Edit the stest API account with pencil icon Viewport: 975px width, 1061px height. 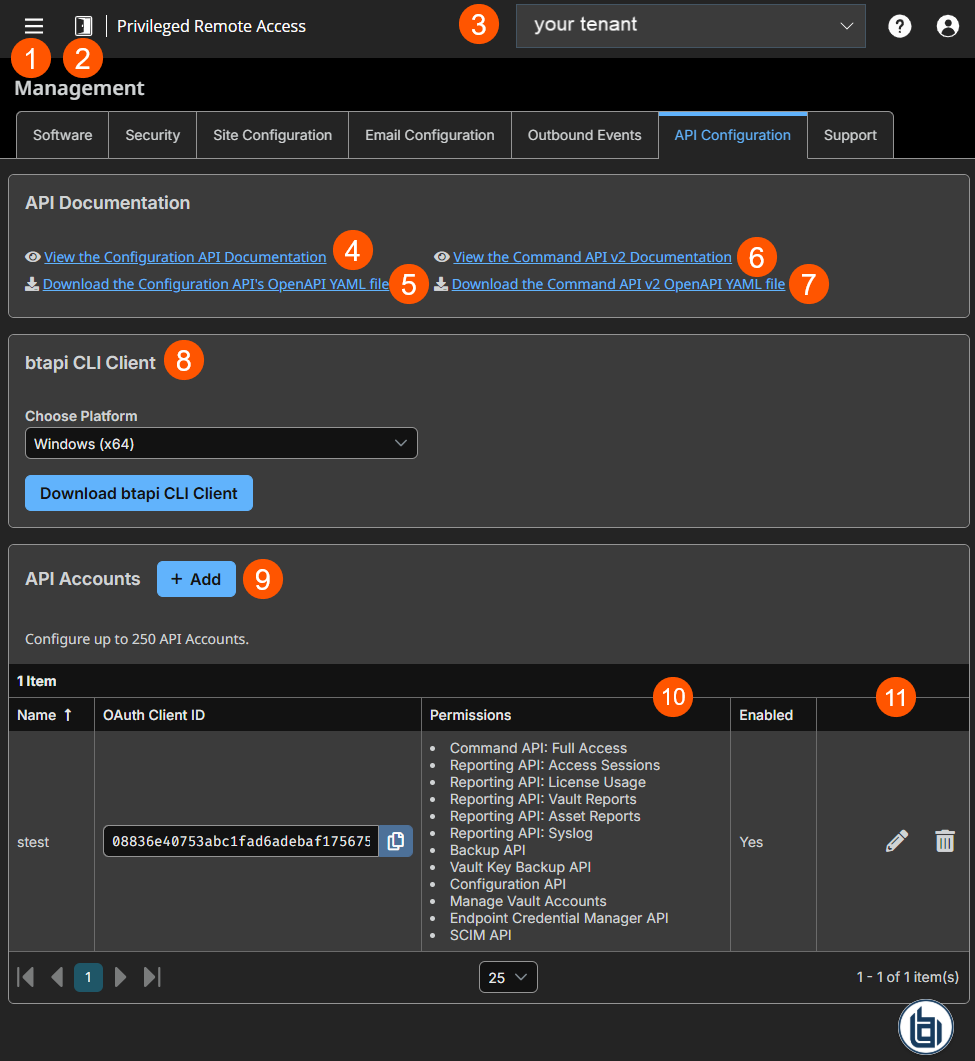point(896,841)
